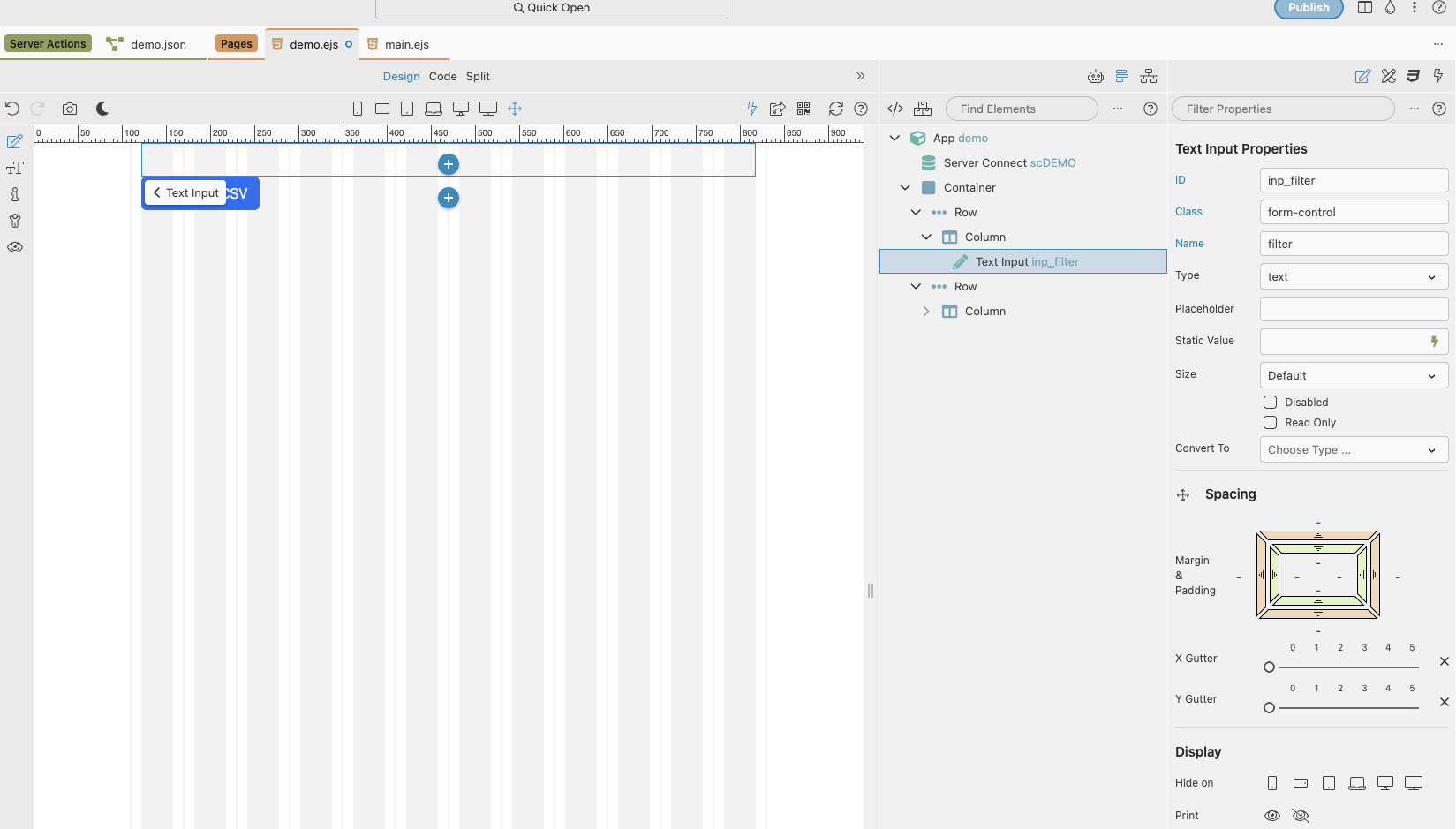Screen dimensions: 1456x829
Task: Adjust the X Gutter slider handle
Action: pyautogui.click(x=1269, y=667)
